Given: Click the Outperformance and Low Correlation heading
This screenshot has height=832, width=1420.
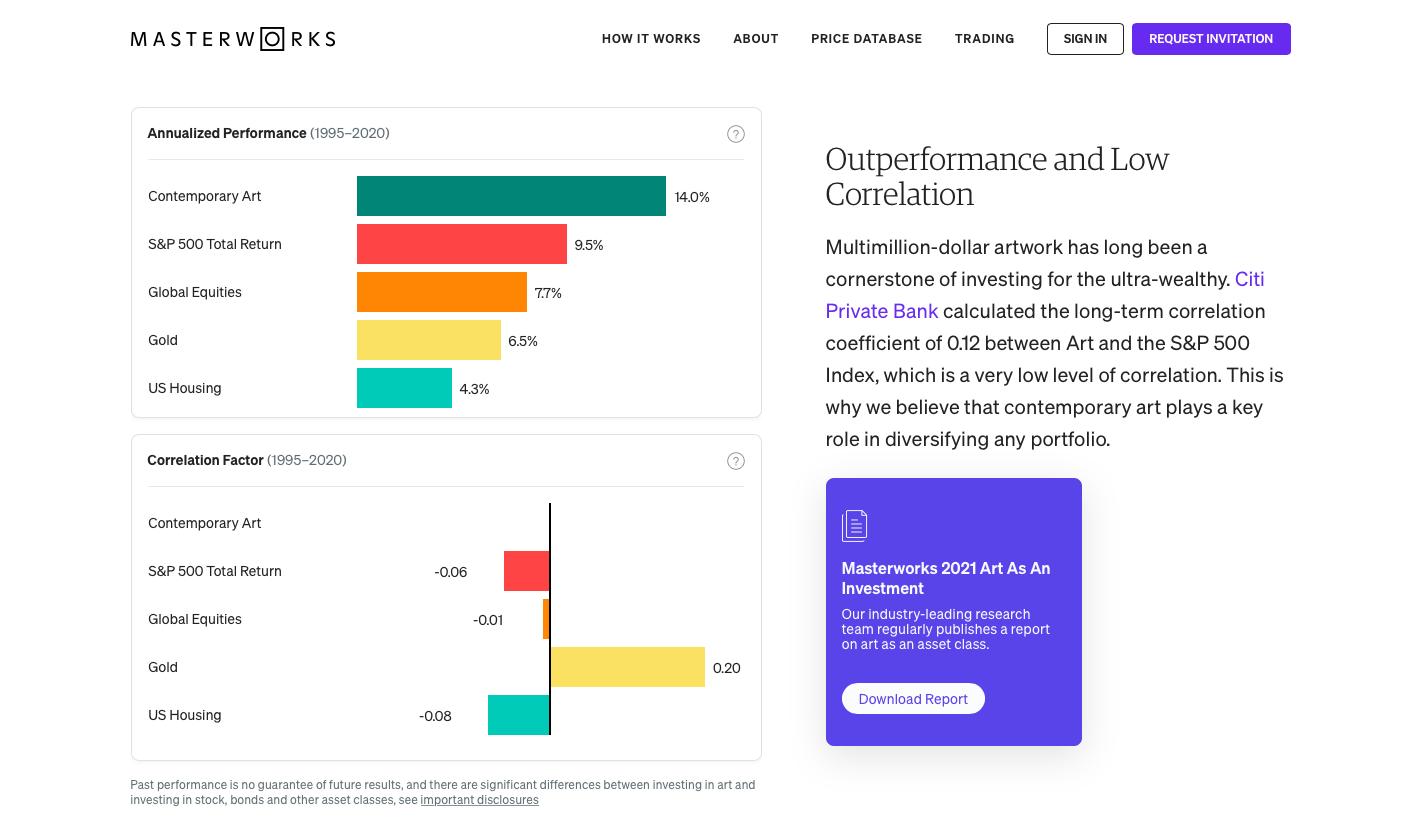Looking at the screenshot, I should [996, 176].
